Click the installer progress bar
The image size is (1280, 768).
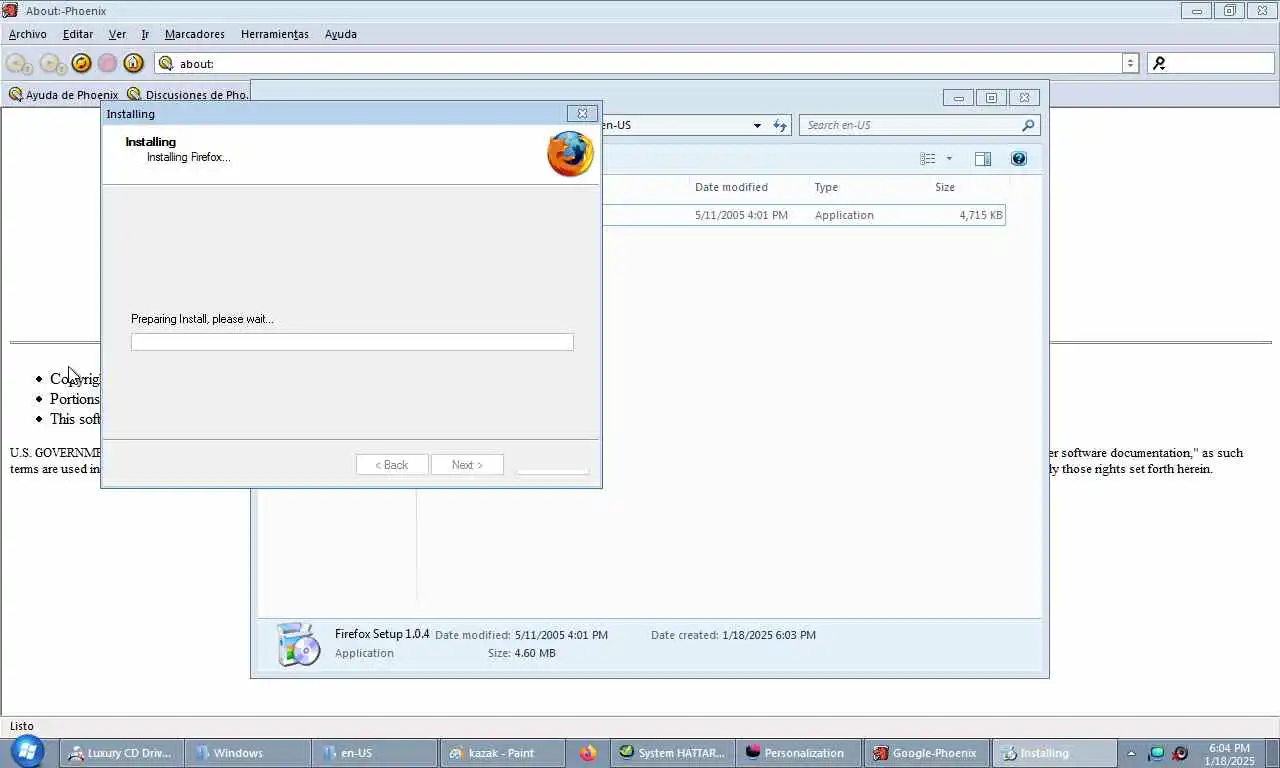click(352, 342)
